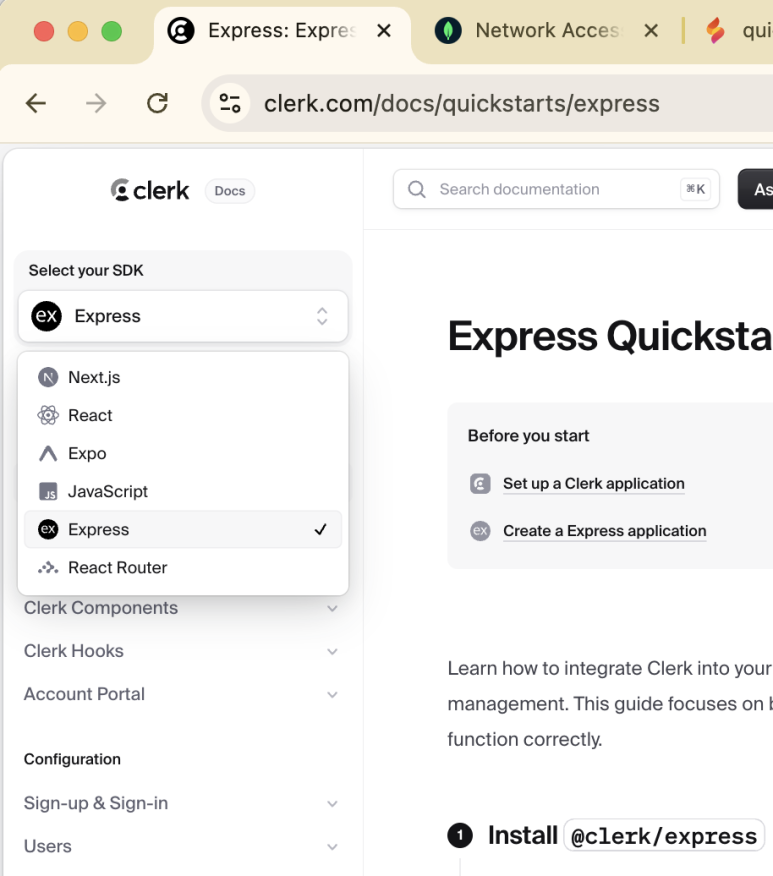The height and width of the screenshot is (876, 773).
Task: Click the macOS red close window button
Action: (x=44, y=31)
